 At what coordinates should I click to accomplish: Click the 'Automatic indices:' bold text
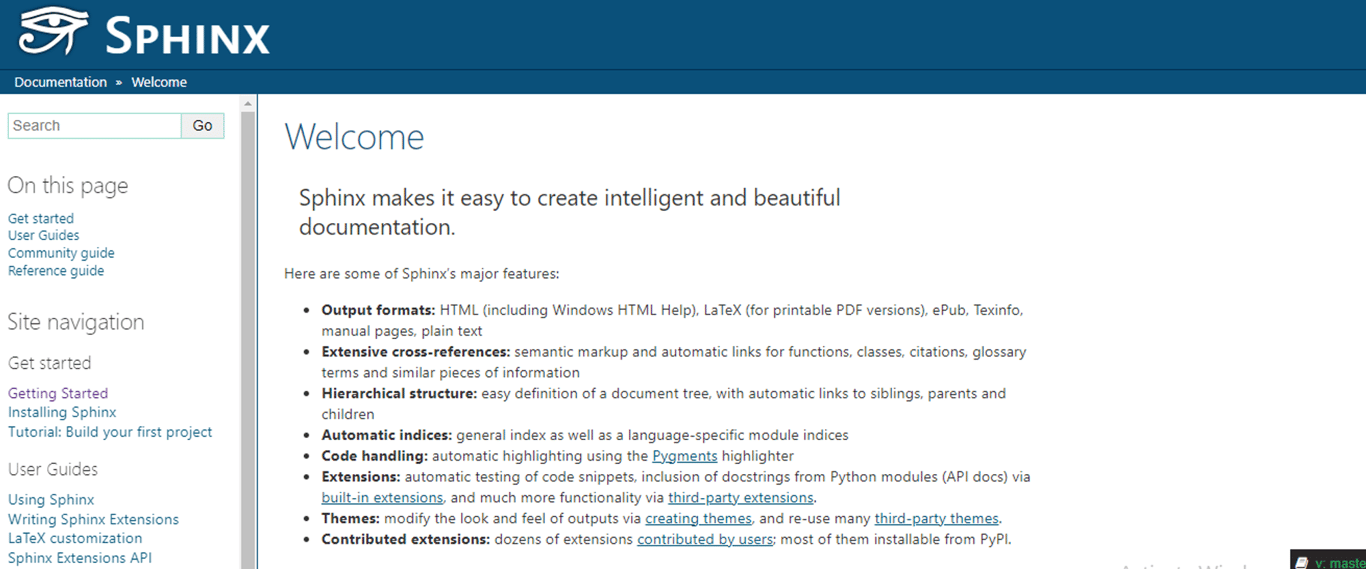pos(387,435)
